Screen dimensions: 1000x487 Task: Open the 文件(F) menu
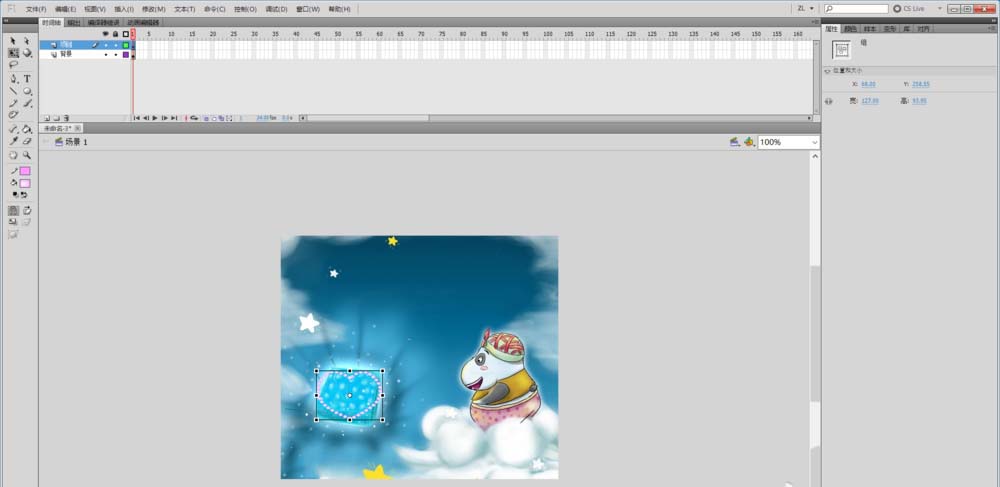click(x=35, y=10)
